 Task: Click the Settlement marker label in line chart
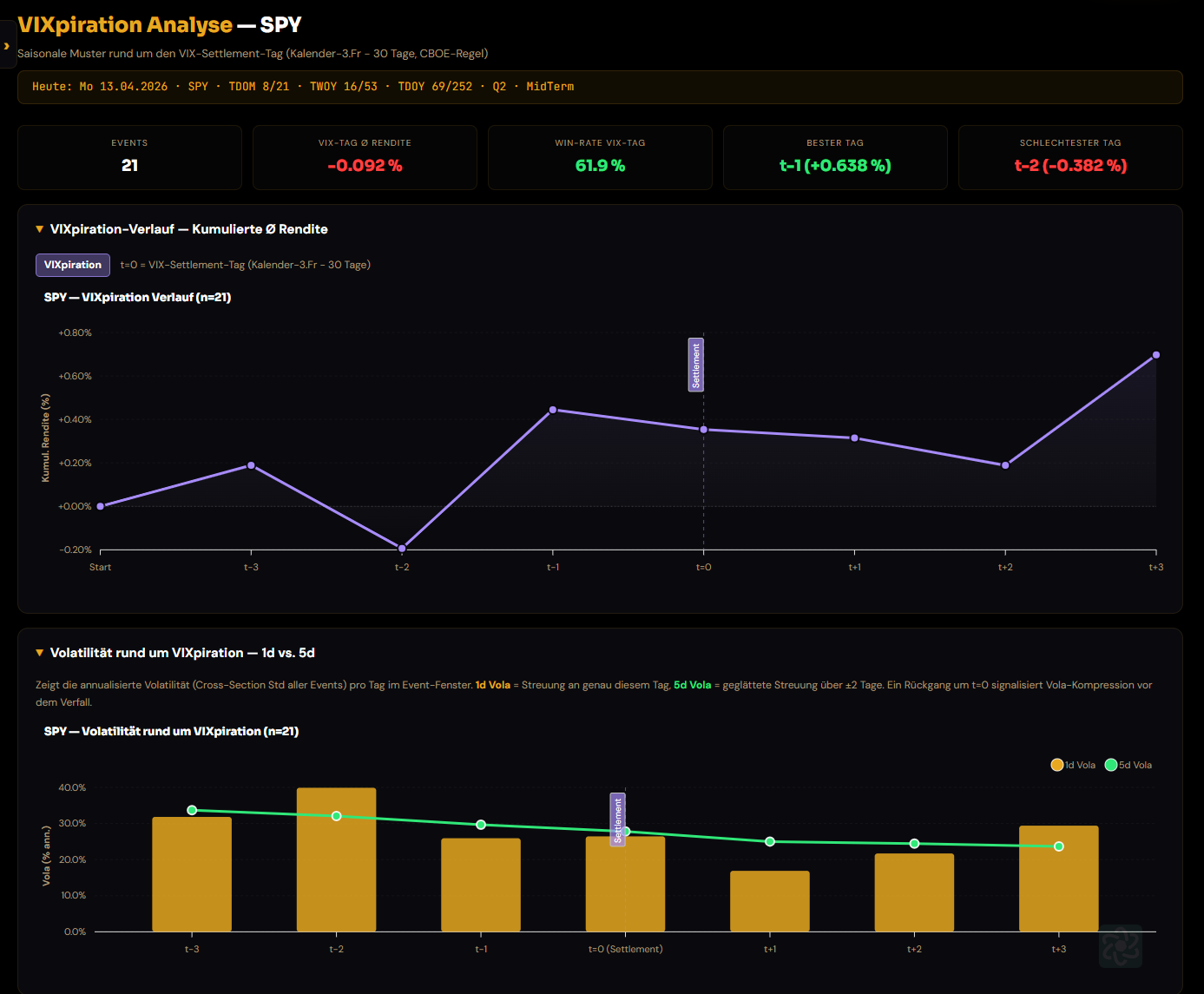(696, 365)
